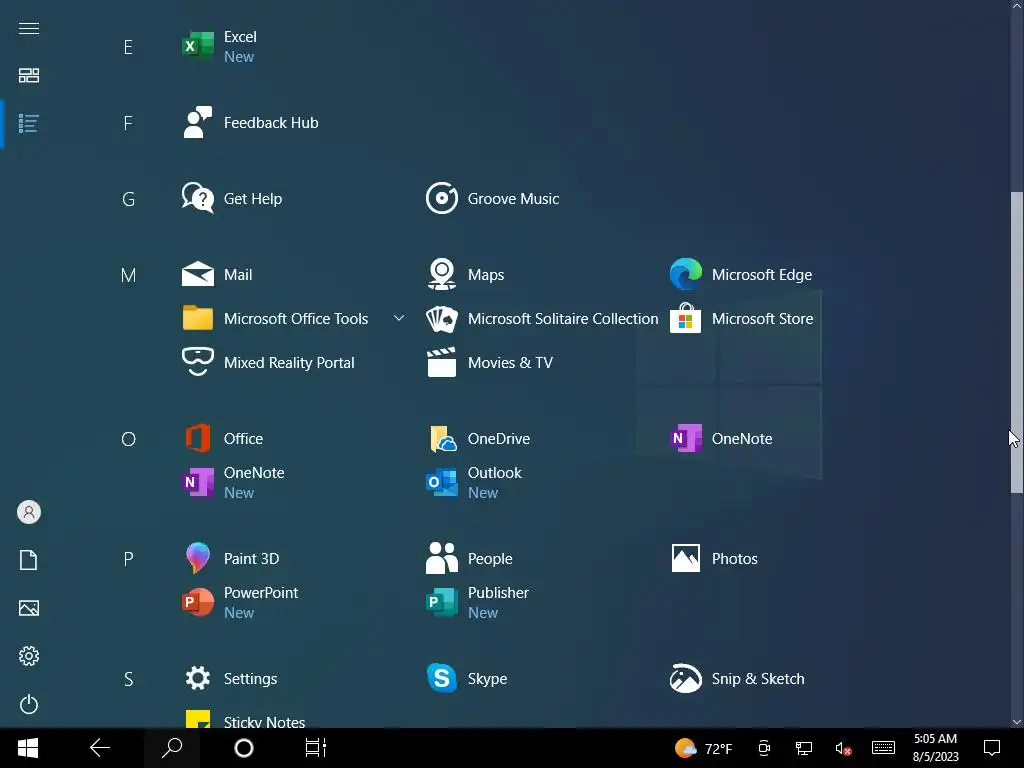Launch the Microsoft Store
The height and width of the screenshot is (768, 1024).
pyautogui.click(x=742, y=319)
